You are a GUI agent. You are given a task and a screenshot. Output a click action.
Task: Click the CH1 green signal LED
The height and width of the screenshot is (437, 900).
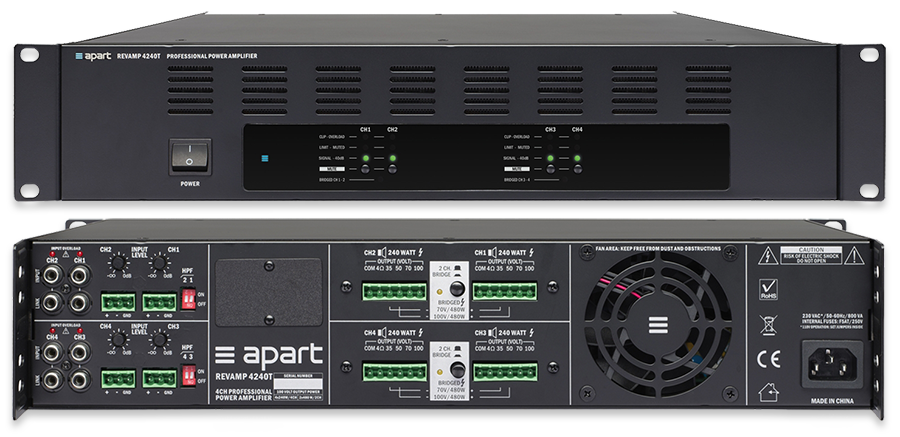pos(366,159)
